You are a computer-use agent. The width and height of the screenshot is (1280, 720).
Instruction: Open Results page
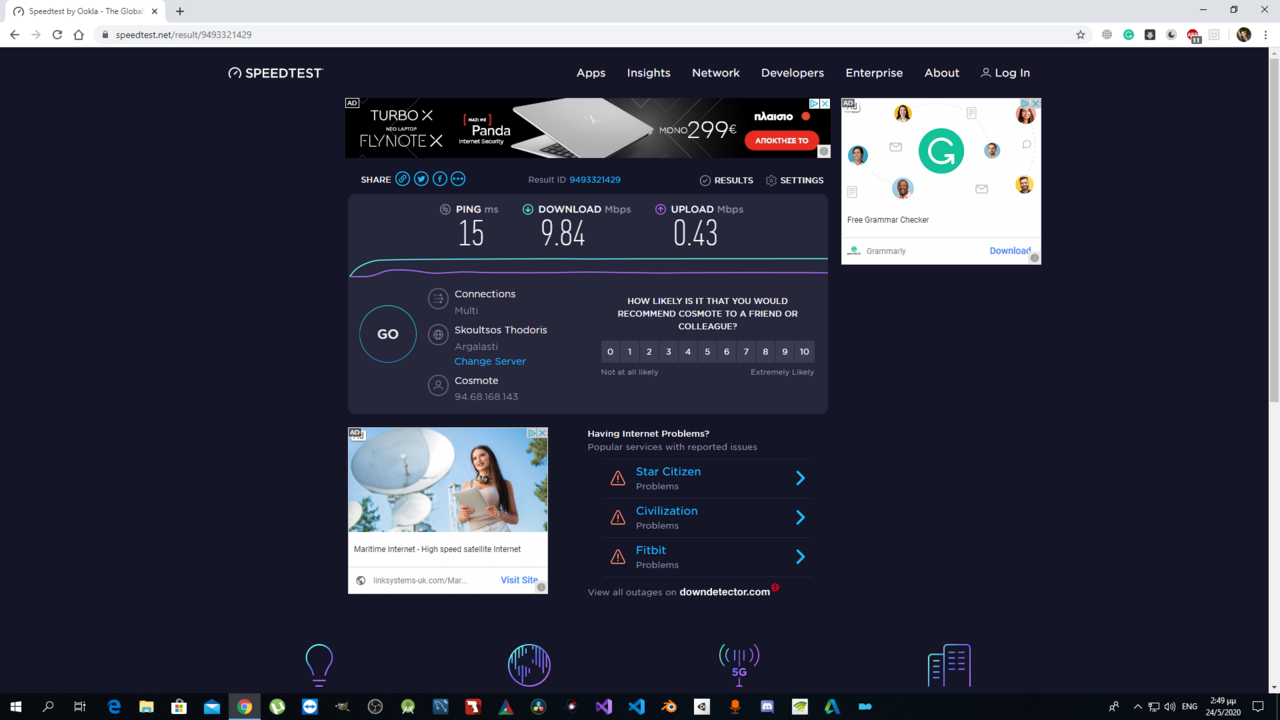(726, 180)
